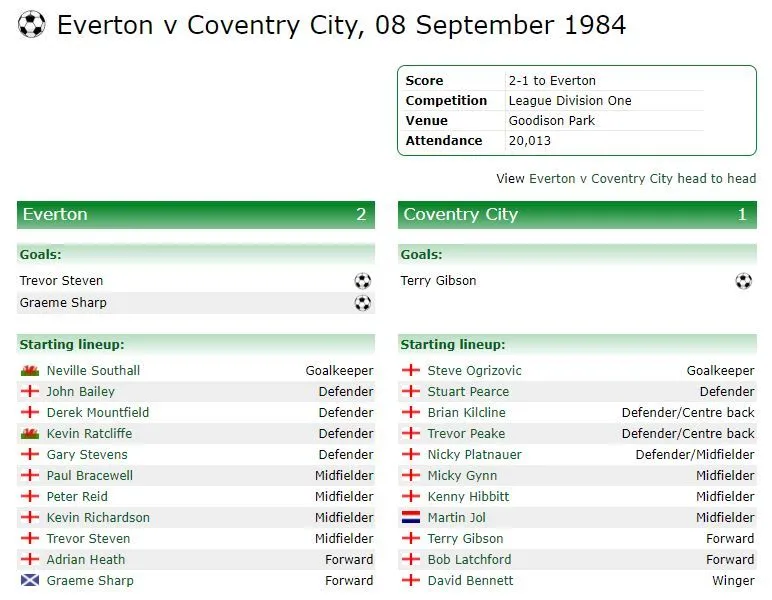
Task: Click the goal ball icon for Terry Gibson
Action: (x=743, y=281)
